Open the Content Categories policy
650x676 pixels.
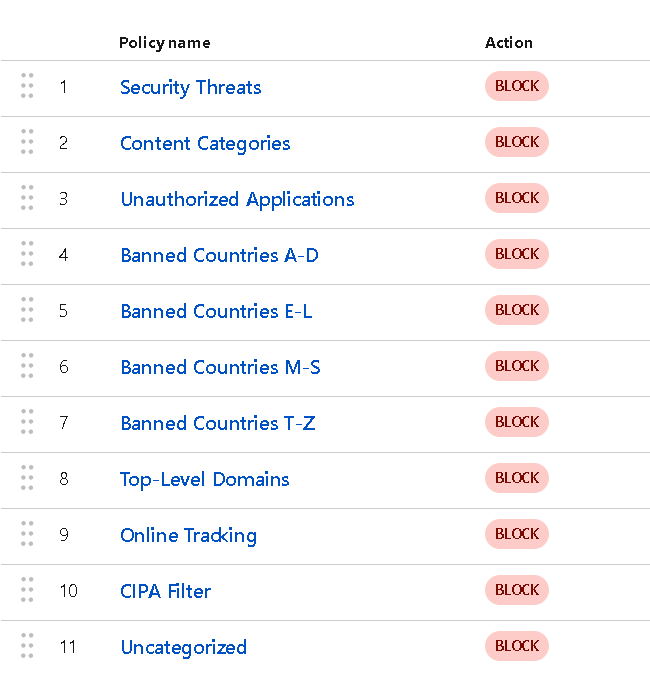click(x=205, y=143)
